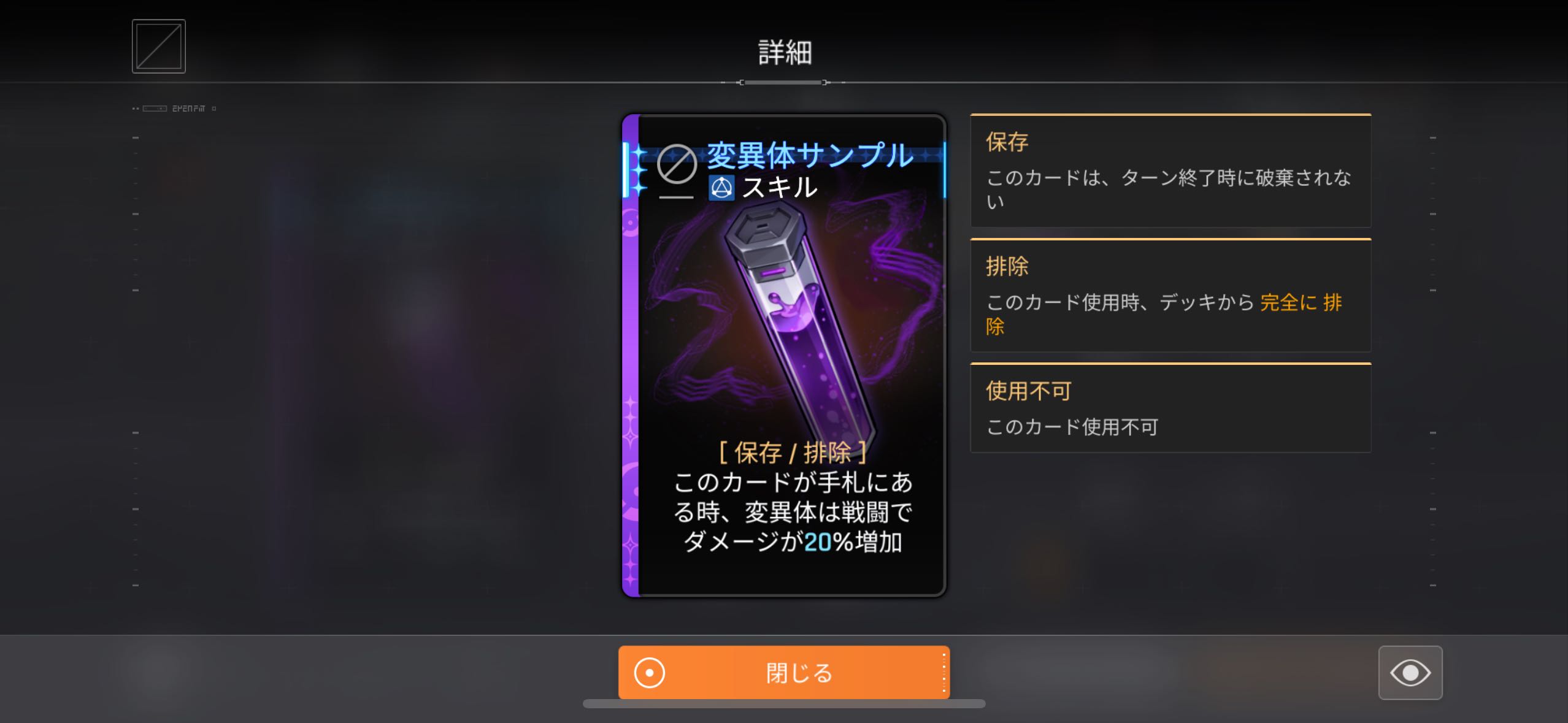
Task: Select the 変異体サンプル card title
Action: point(810,155)
